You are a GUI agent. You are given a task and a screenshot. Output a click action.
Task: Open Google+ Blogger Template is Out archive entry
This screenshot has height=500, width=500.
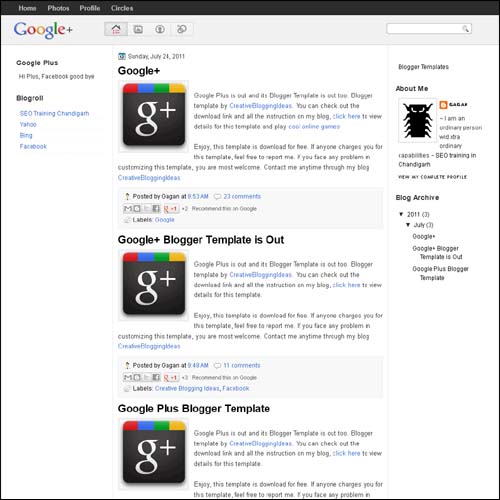pyautogui.click(x=437, y=253)
